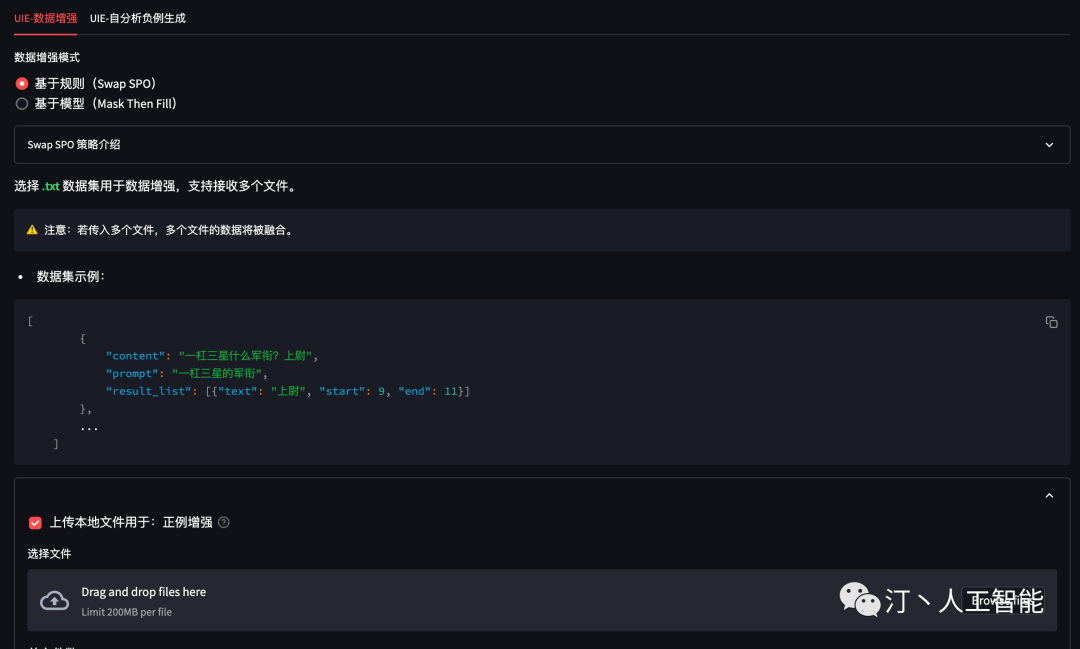The image size is (1080, 649).
Task: Click the 数据集示例 bullet text
Action: click(x=70, y=276)
